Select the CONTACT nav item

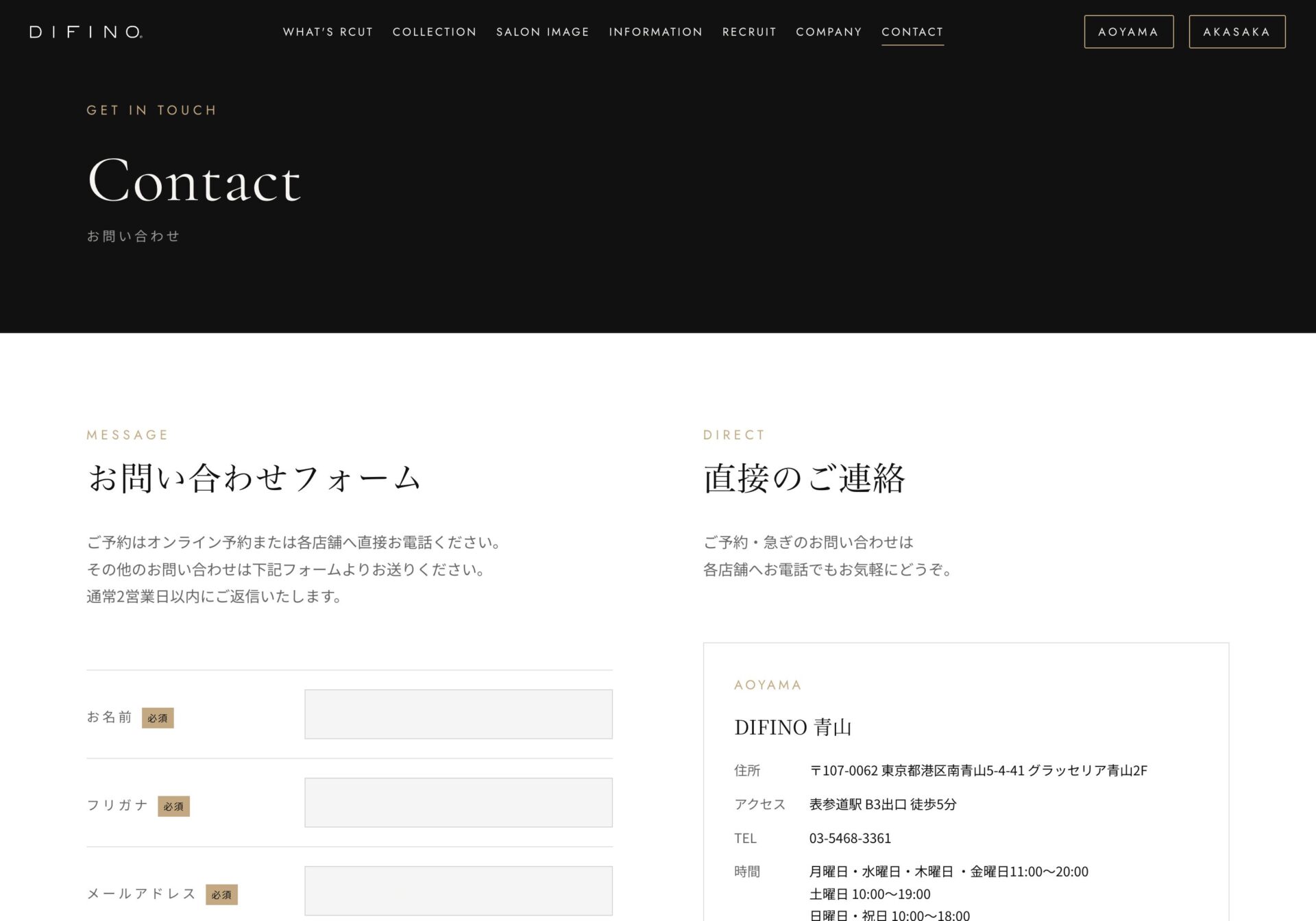[x=912, y=32]
